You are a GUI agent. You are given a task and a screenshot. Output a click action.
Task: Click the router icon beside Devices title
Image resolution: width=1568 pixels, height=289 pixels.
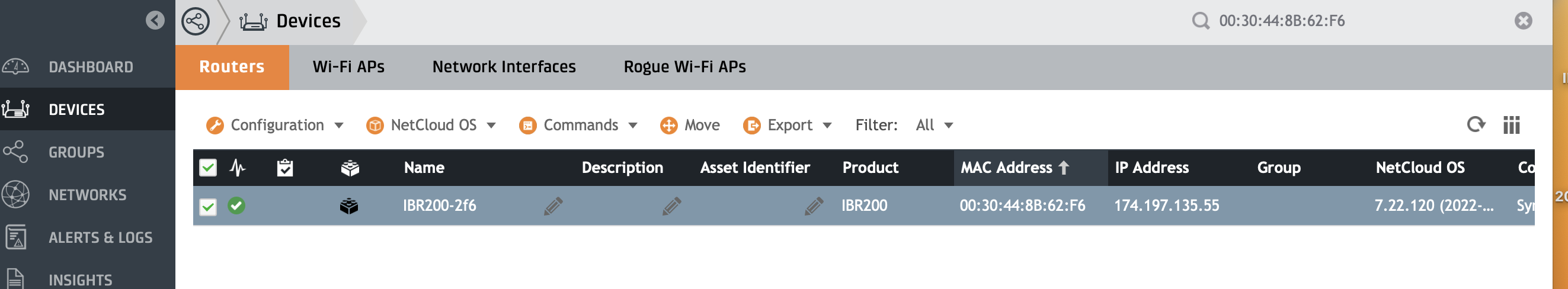(253, 22)
